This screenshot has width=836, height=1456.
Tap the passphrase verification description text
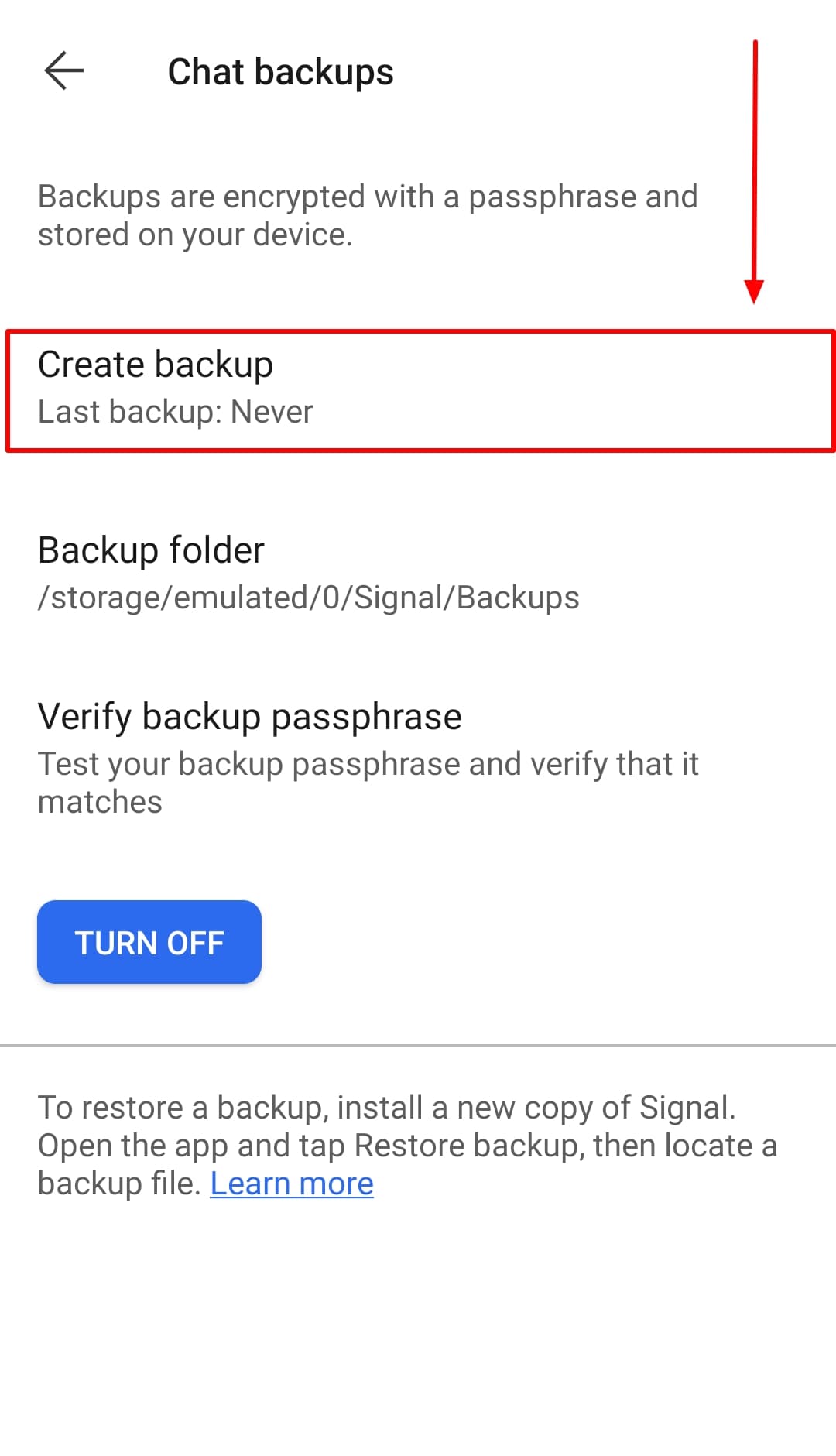pyautogui.click(x=368, y=782)
